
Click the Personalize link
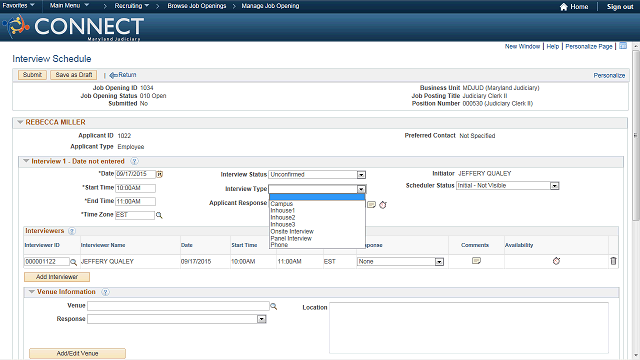[609, 76]
